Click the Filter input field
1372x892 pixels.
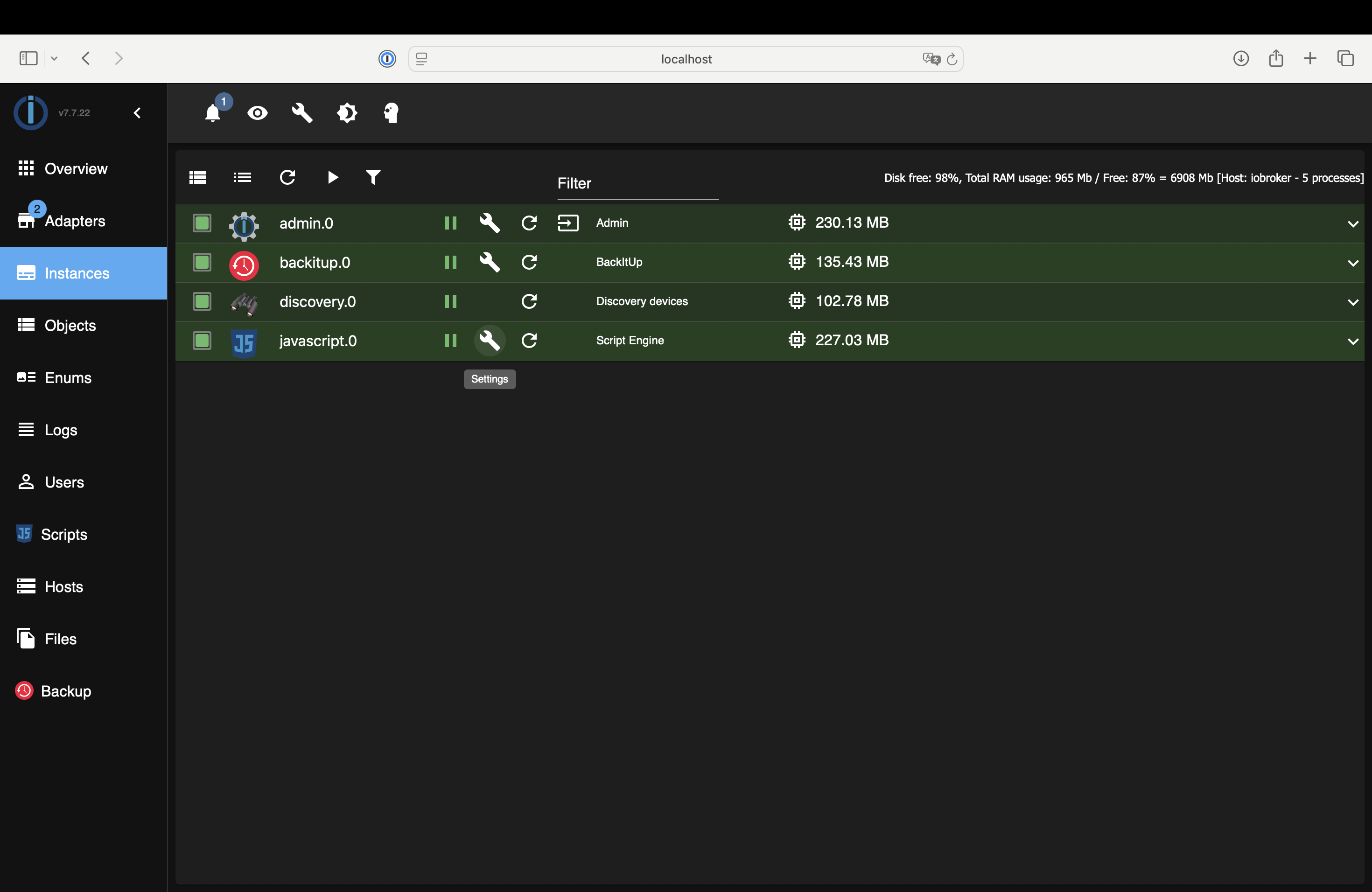(637, 184)
